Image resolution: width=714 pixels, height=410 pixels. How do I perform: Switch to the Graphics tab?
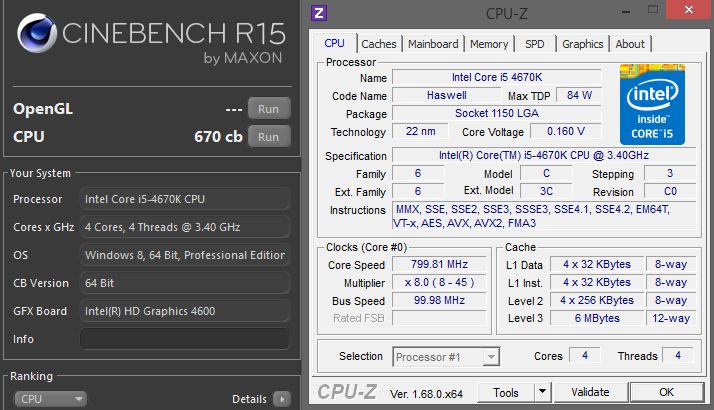pyautogui.click(x=582, y=44)
